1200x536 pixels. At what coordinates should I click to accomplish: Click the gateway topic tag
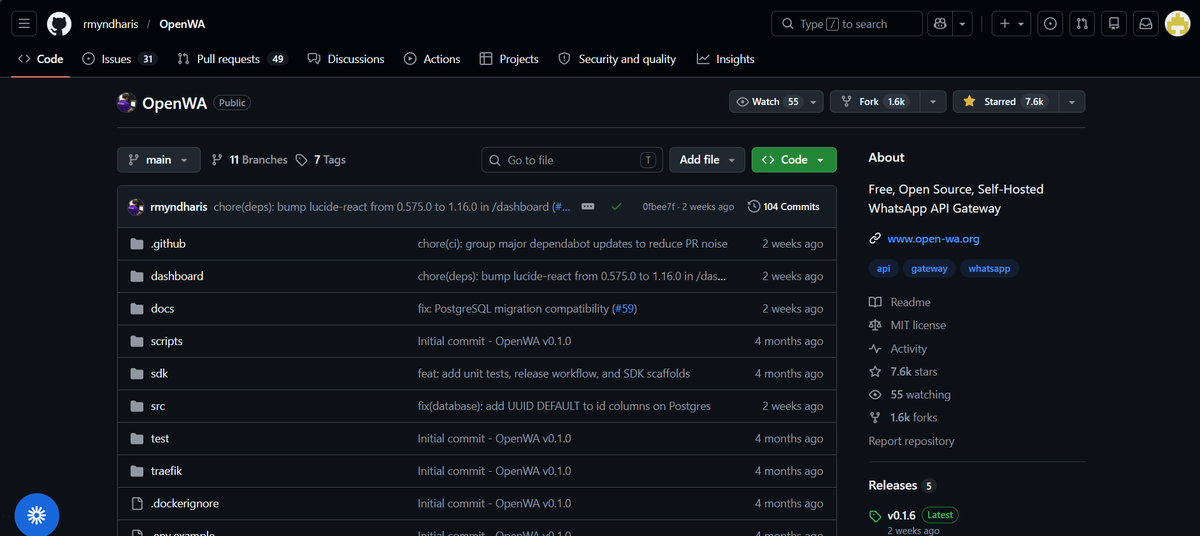coord(929,269)
